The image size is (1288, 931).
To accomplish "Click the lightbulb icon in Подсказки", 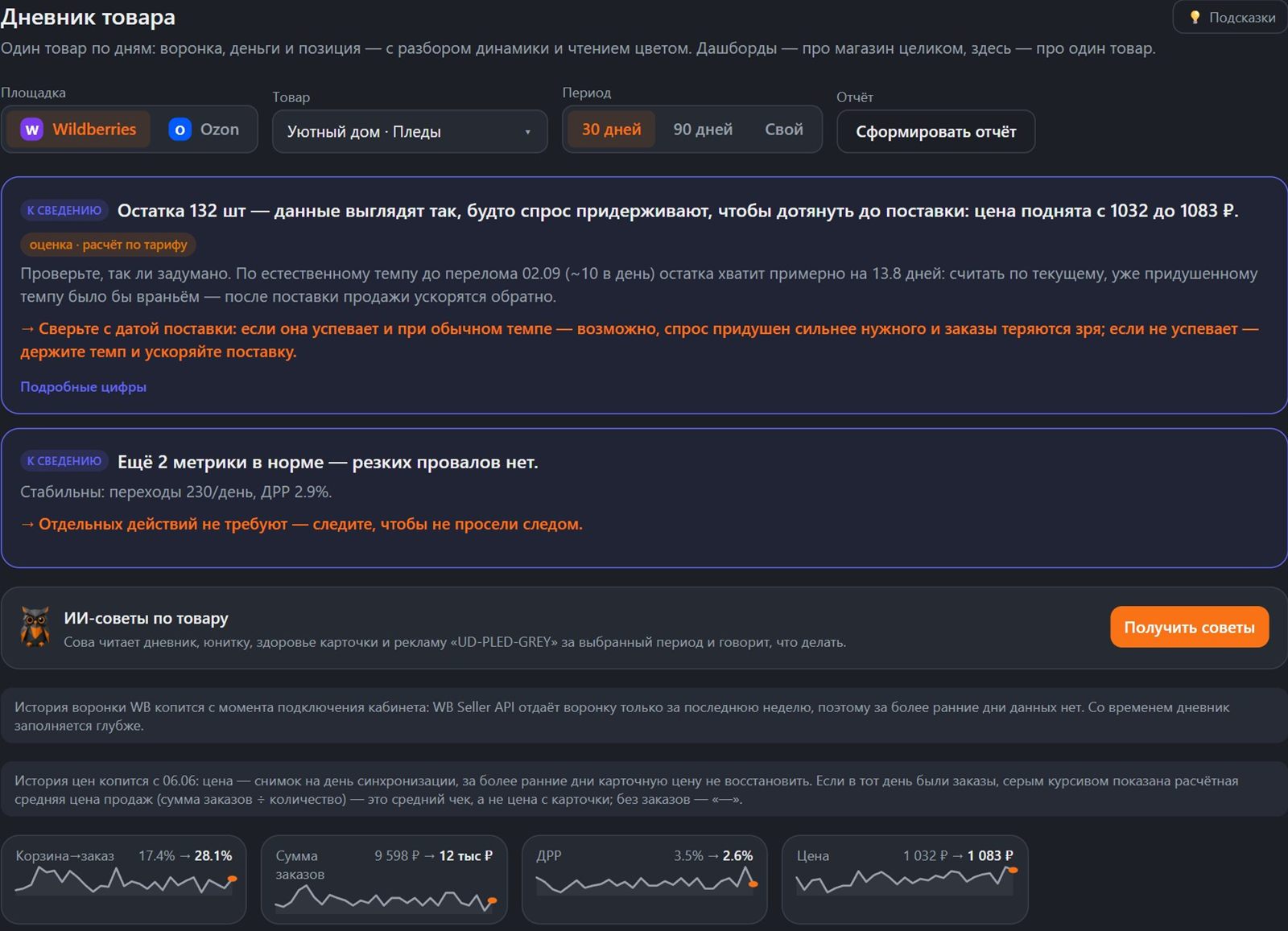I will (1195, 17).
